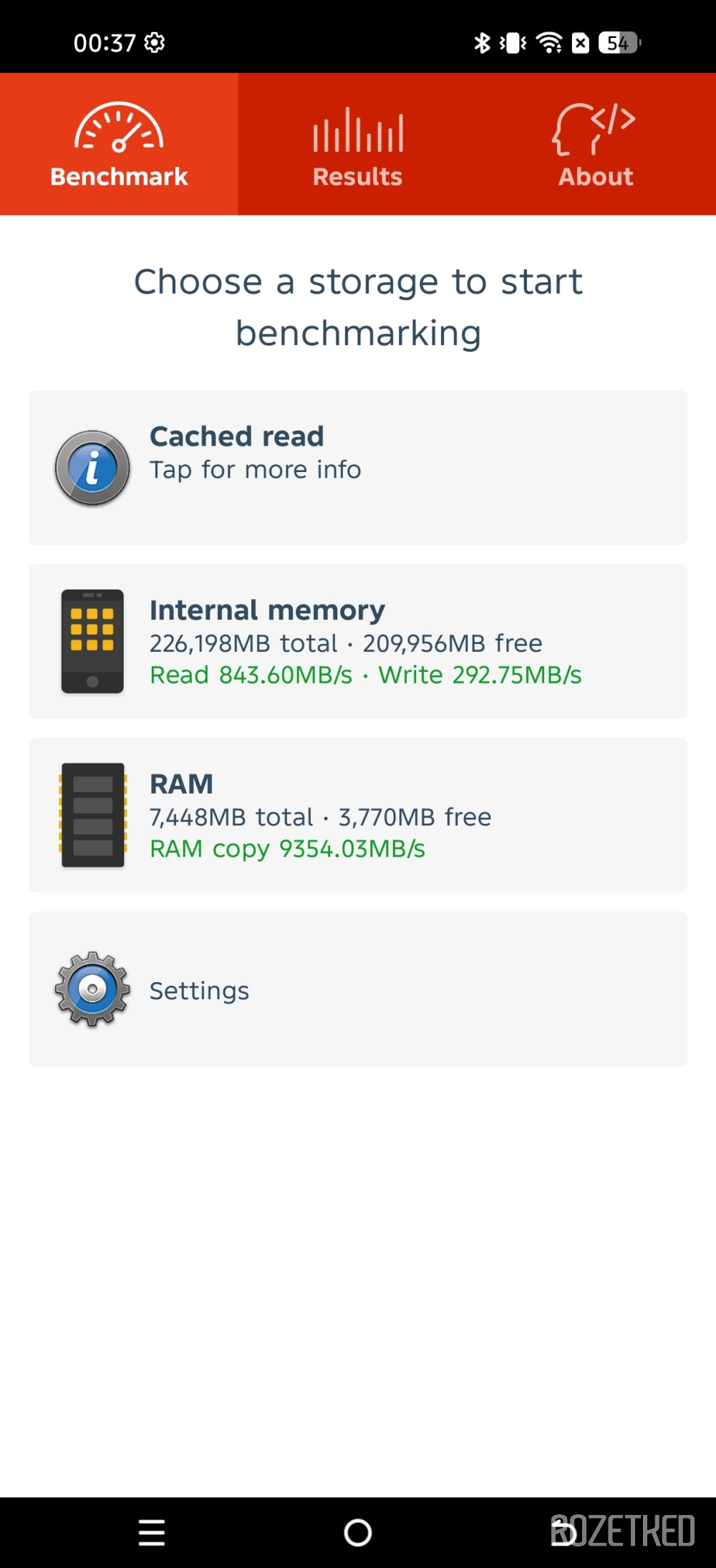Tap the blue info icon for Cached read

click(92, 468)
